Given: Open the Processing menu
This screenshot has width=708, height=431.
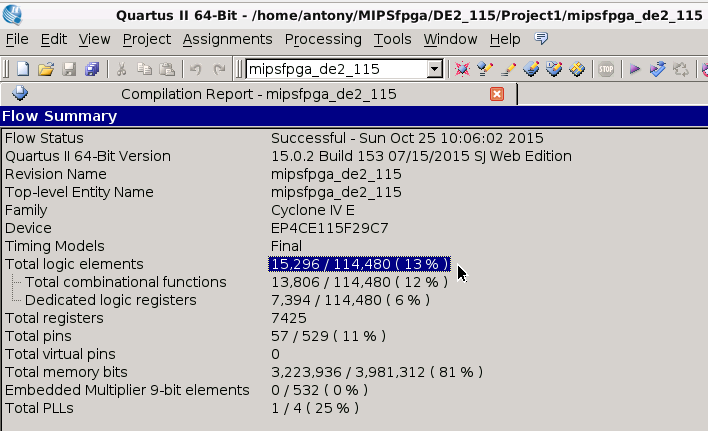Looking at the screenshot, I should (x=323, y=39).
